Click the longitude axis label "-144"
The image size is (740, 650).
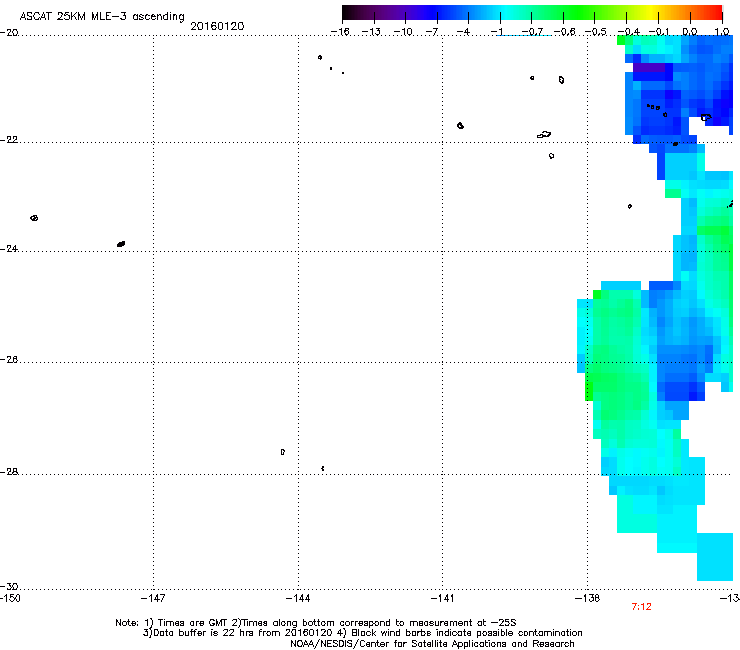point(298,599)
